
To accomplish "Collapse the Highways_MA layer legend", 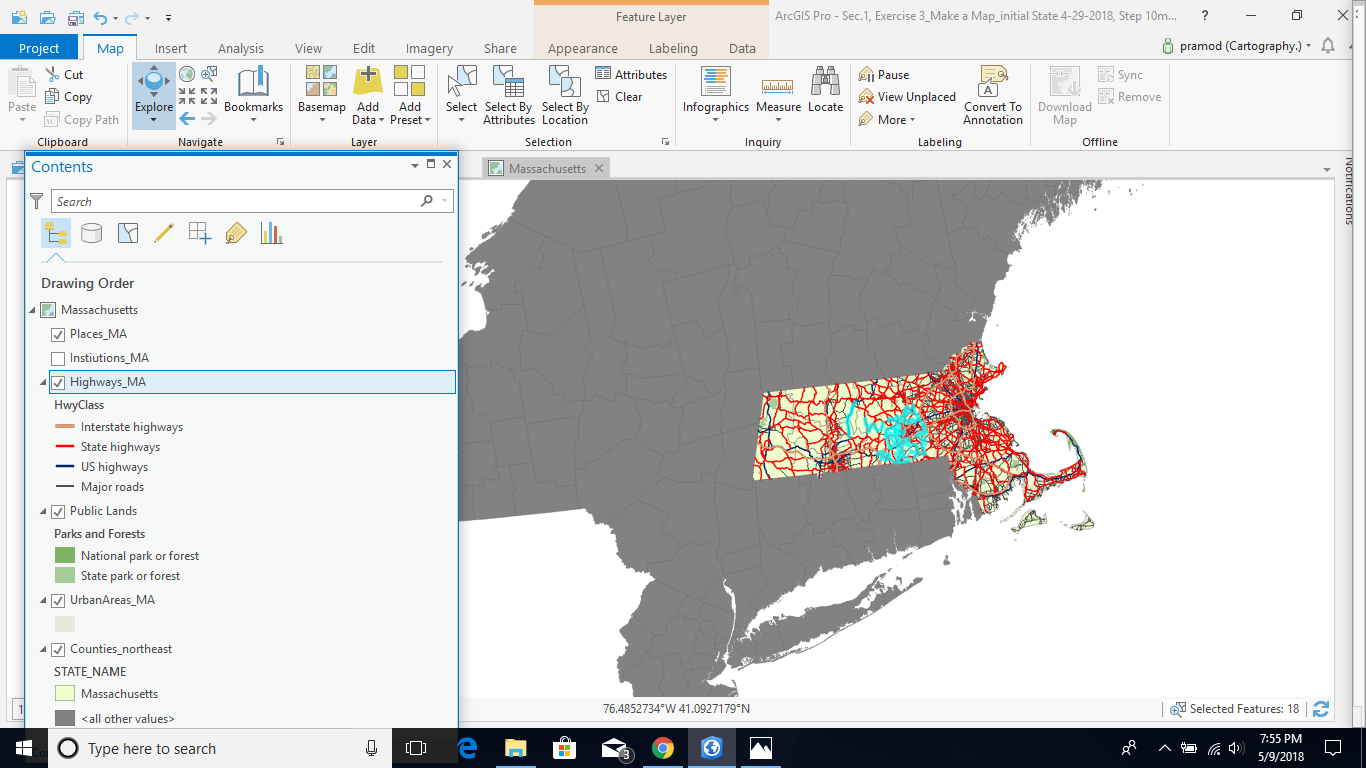I will (43, 382).
